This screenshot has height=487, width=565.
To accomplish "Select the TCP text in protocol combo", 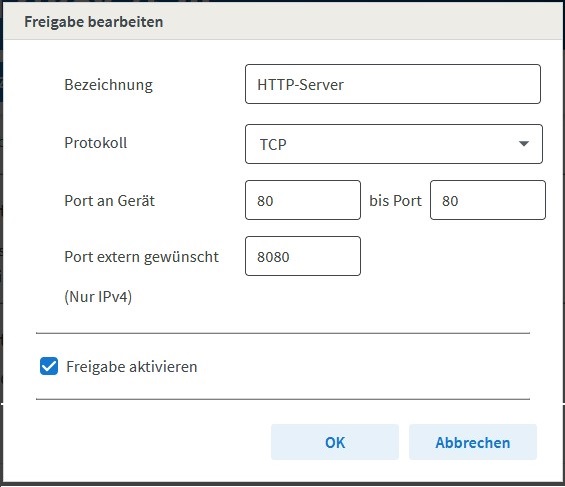I will (x=273, y=144).
